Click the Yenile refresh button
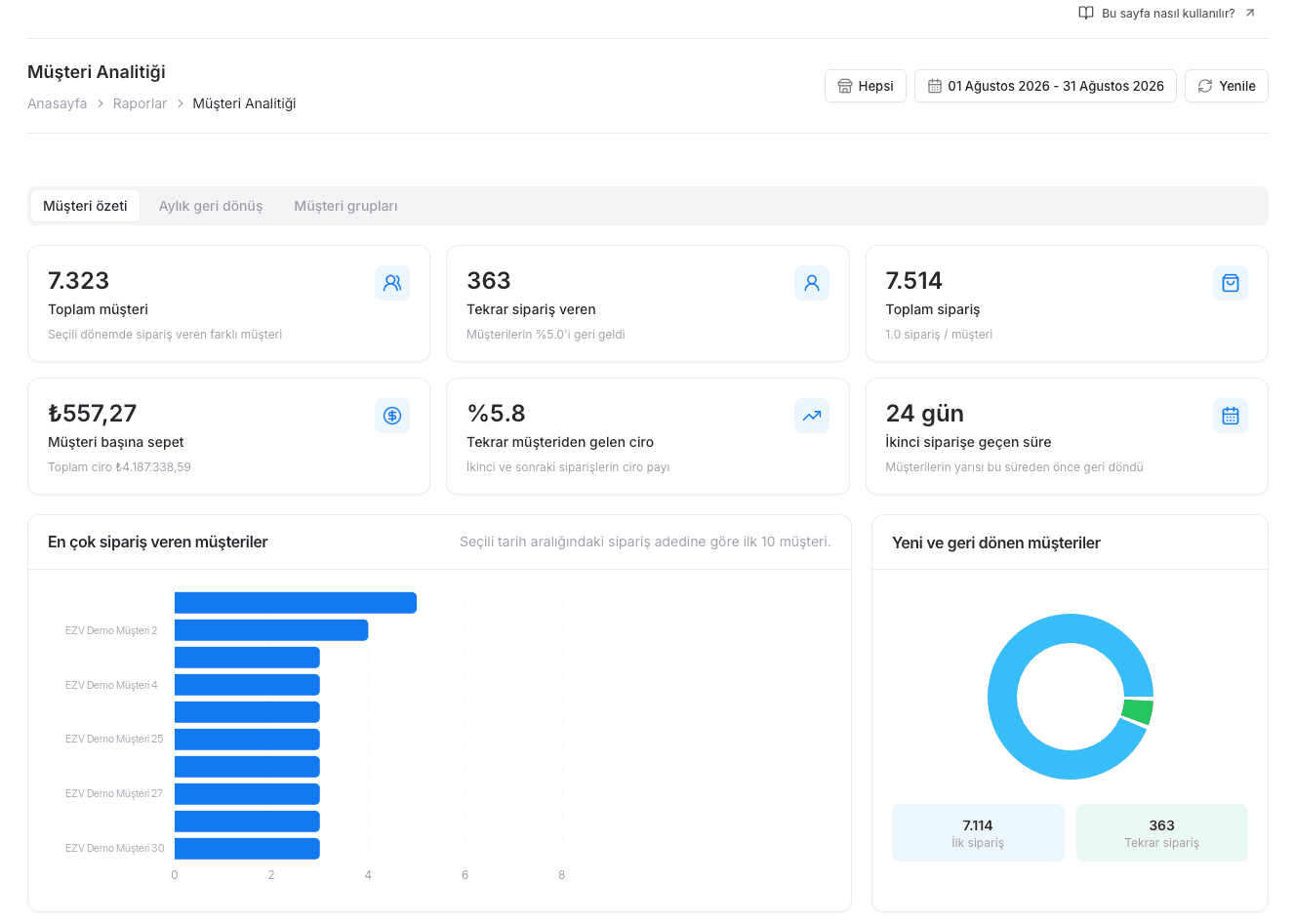Screen dimensions: 1294x924 (x=1227, y=86)
